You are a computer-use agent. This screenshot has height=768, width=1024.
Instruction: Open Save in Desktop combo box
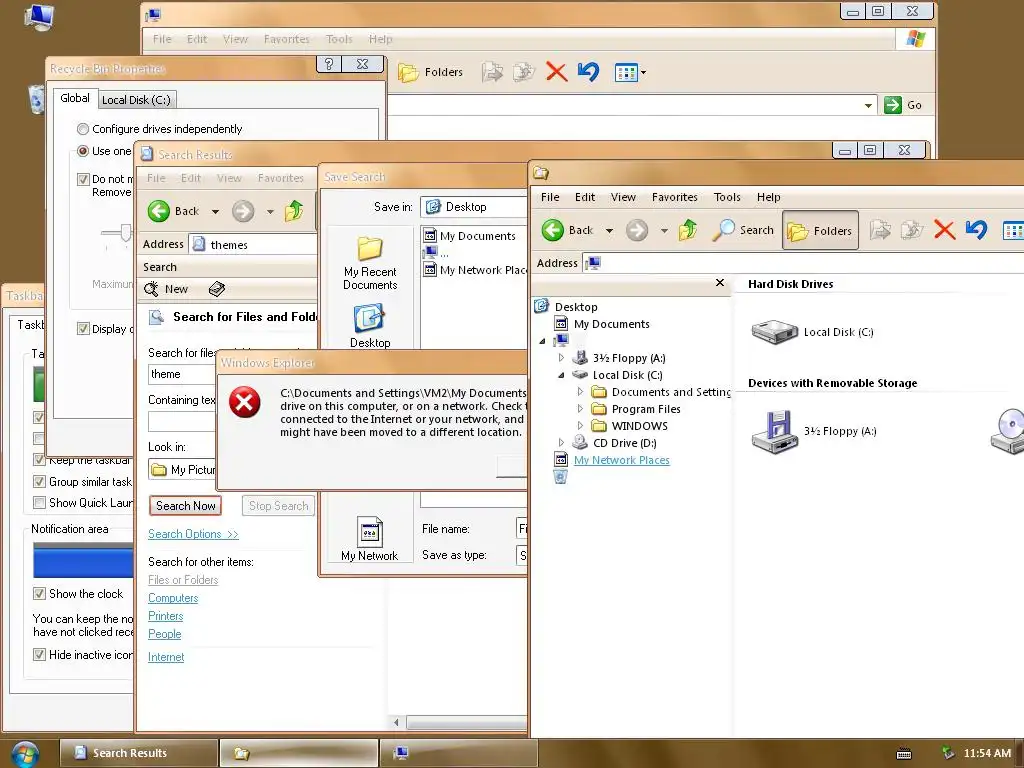(473, 207)
